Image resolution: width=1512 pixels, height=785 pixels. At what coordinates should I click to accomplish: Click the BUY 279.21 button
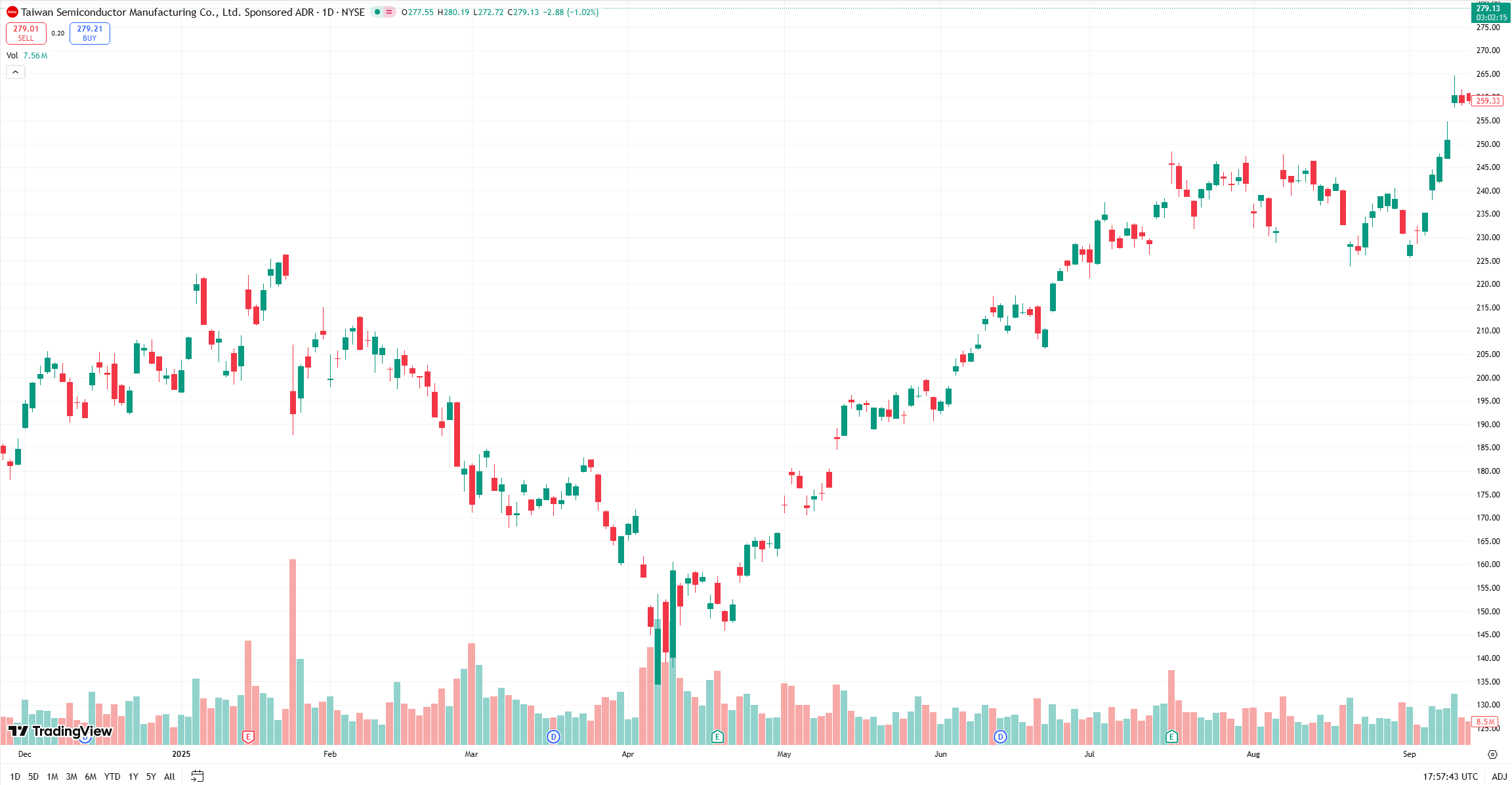coord(90,33)
